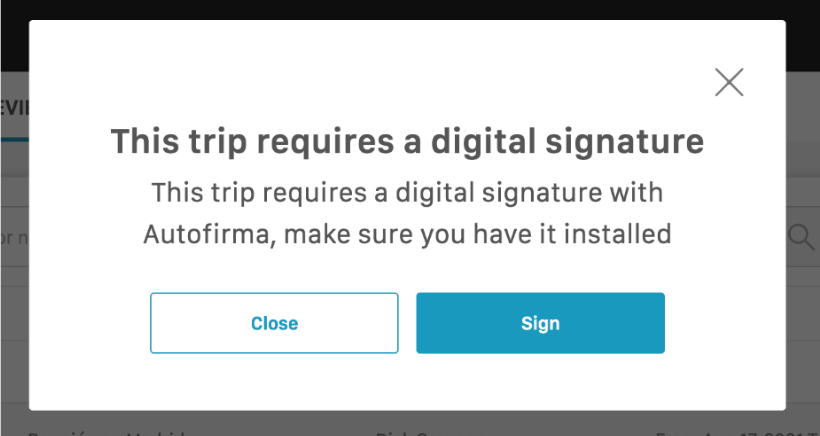
Task: Click the bold dialog heading about digital signature
Action: tap(407, 141)
